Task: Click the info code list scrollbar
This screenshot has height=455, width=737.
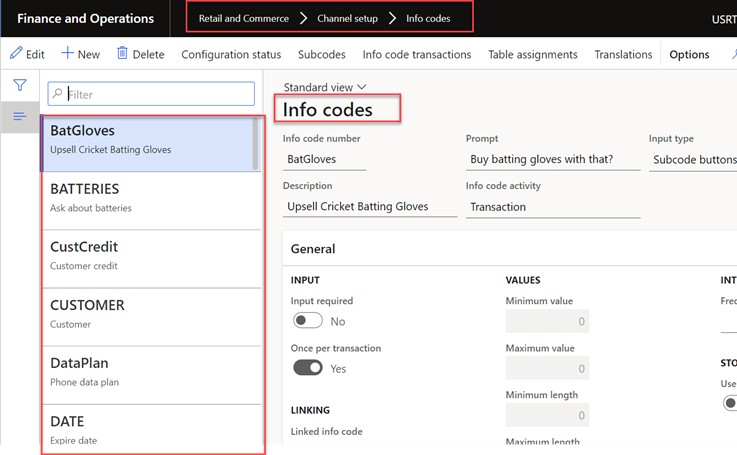Action: pyautogui.click(x=255, y=143)
